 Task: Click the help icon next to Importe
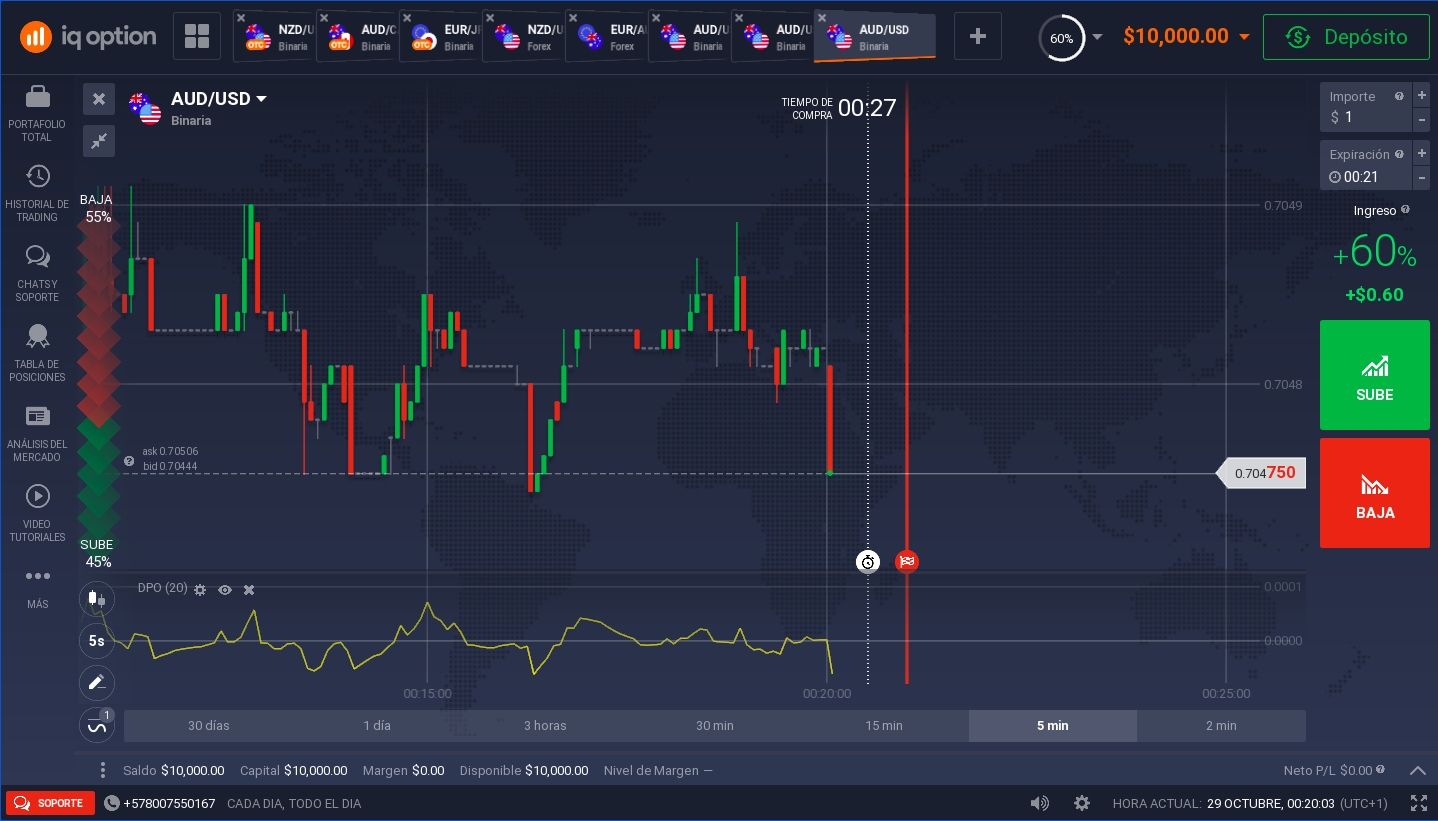click(x=1399, y=97)
